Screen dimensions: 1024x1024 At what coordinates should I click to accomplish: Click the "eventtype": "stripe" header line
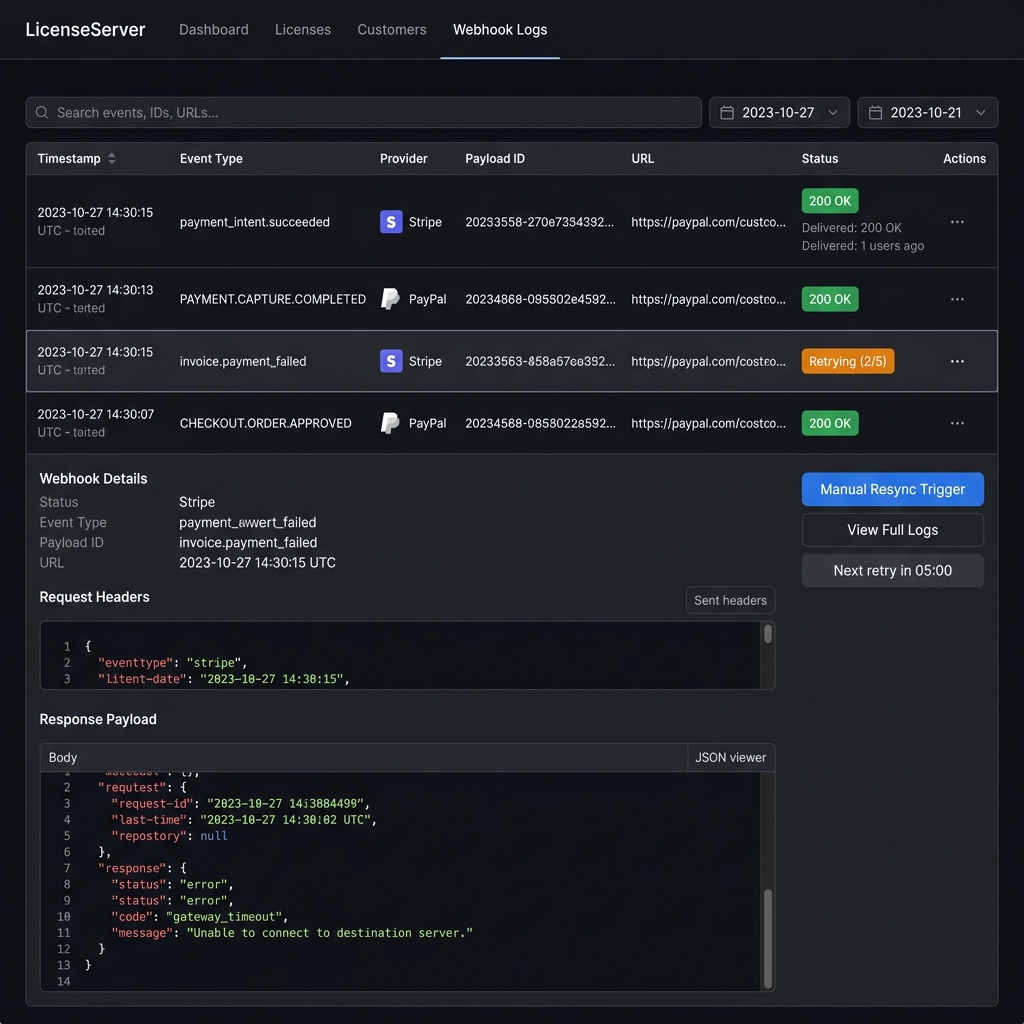(x=172, y=663)
